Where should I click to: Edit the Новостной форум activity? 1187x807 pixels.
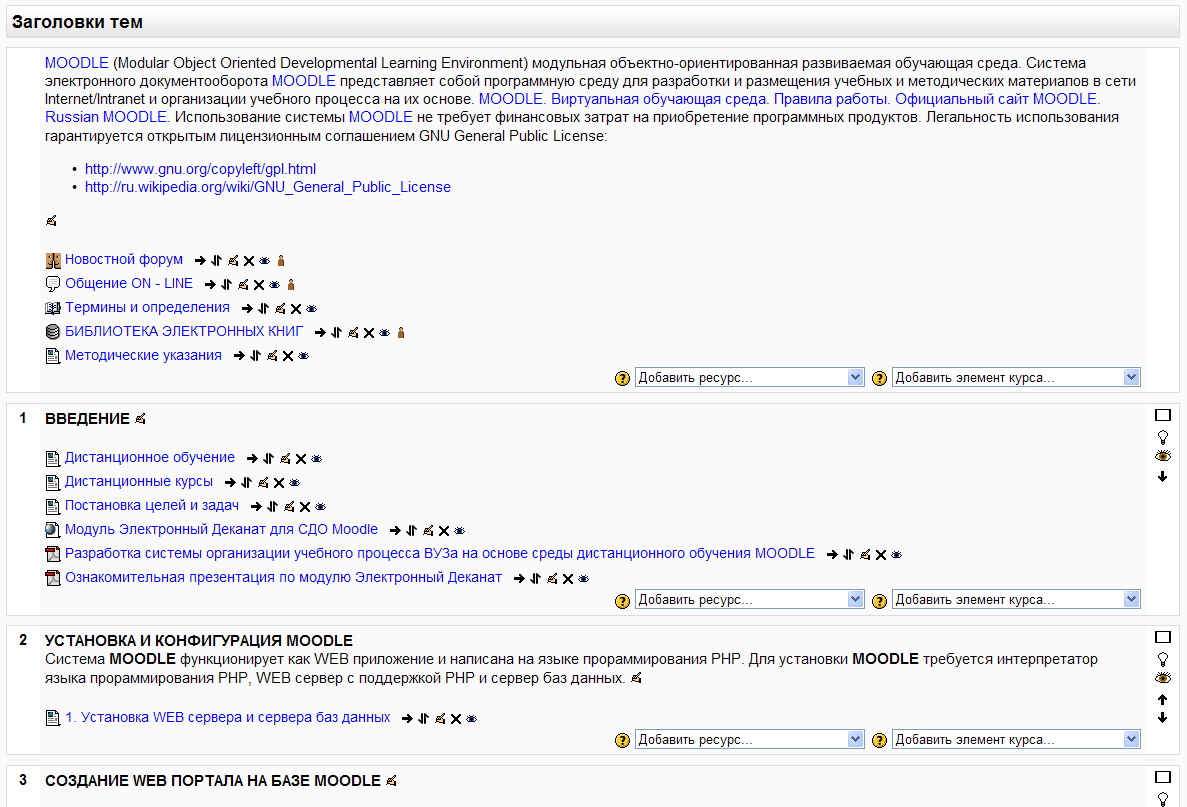click(x=233, y=260)
